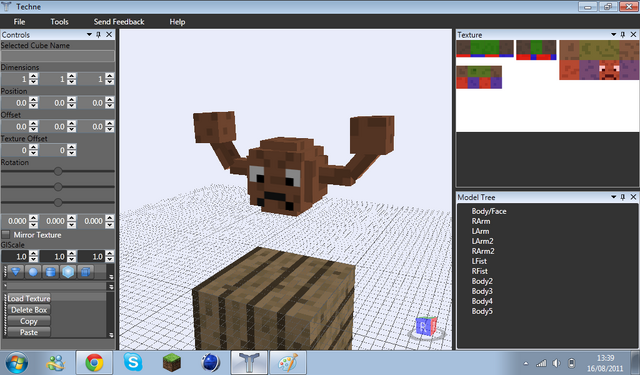Click the first Position value field
This screenshot has width=640, height=375.
[15, 103]
